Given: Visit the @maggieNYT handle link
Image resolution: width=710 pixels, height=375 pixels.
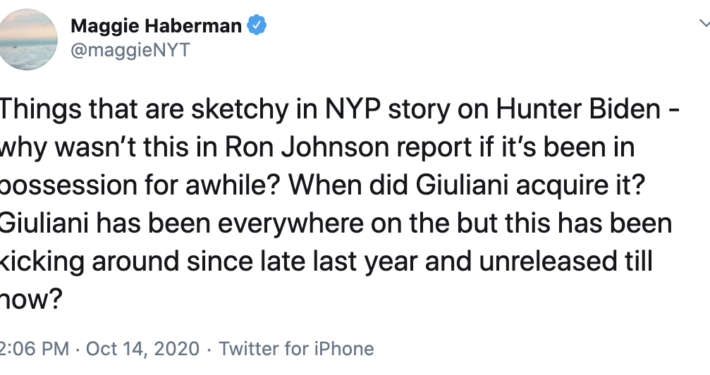Looking at the screenshot, I should point(130,50).
